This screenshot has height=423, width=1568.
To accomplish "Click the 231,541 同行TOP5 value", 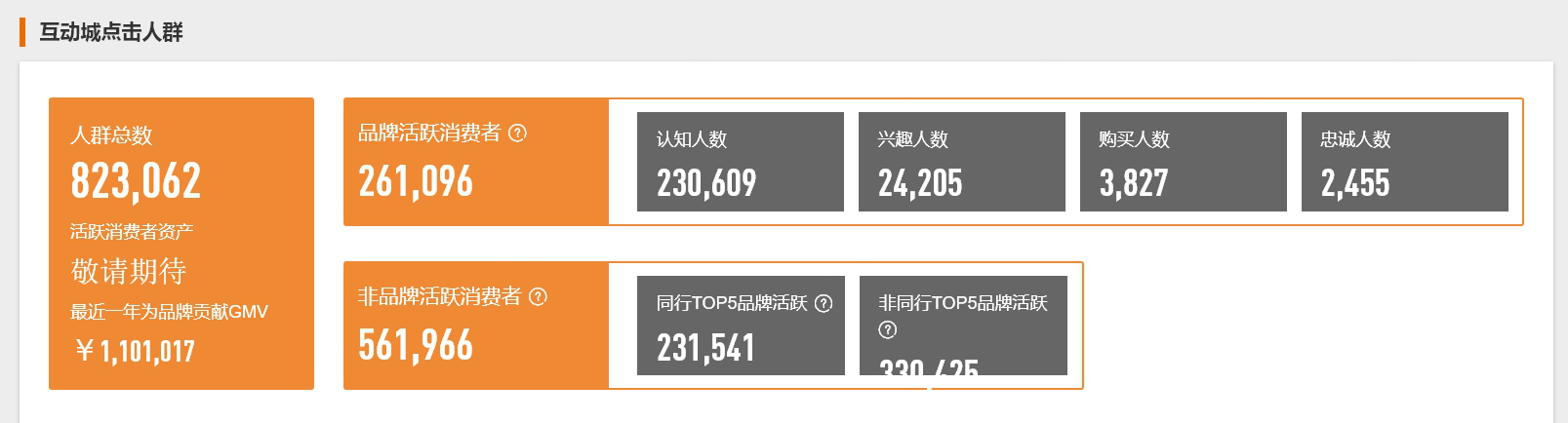I will click(705, 348).
